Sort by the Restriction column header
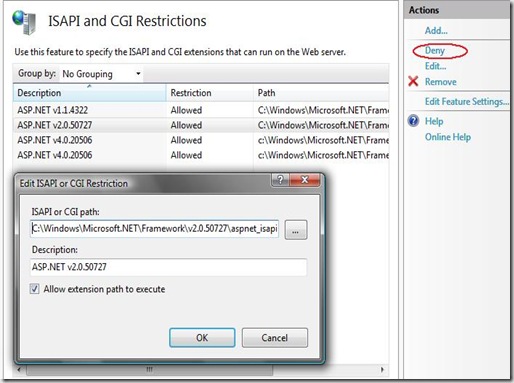 [210, 93]
